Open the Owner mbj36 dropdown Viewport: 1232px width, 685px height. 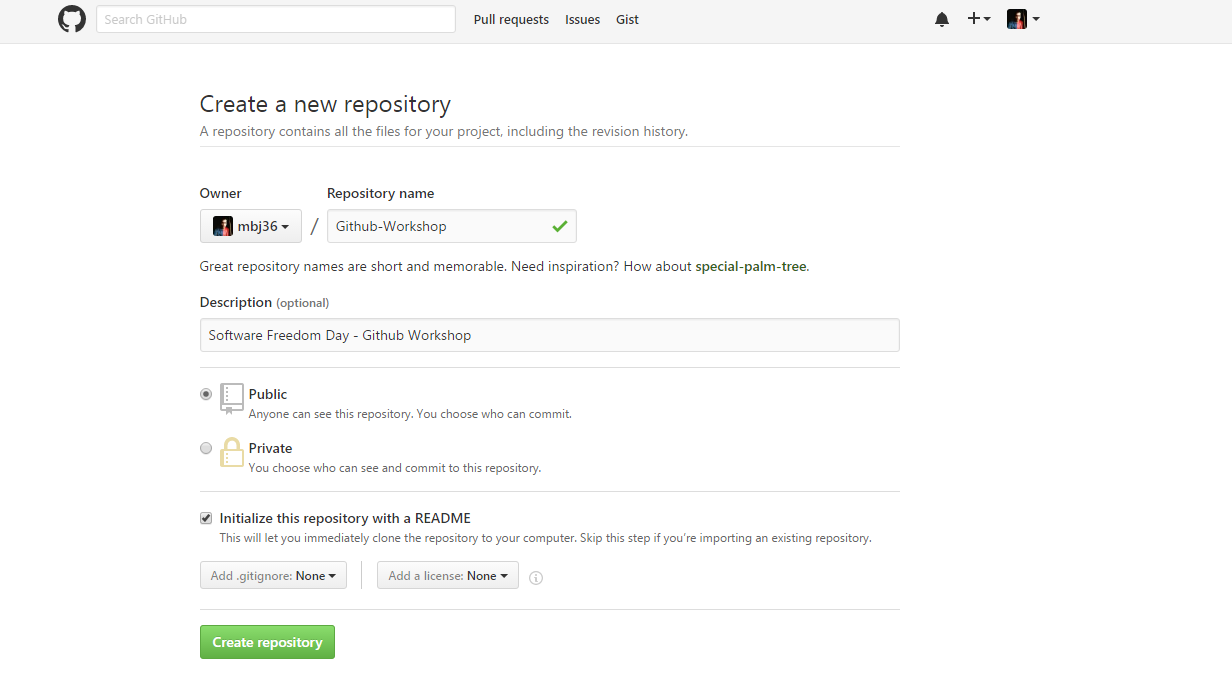pyautogui.click(x=251, y=226)
